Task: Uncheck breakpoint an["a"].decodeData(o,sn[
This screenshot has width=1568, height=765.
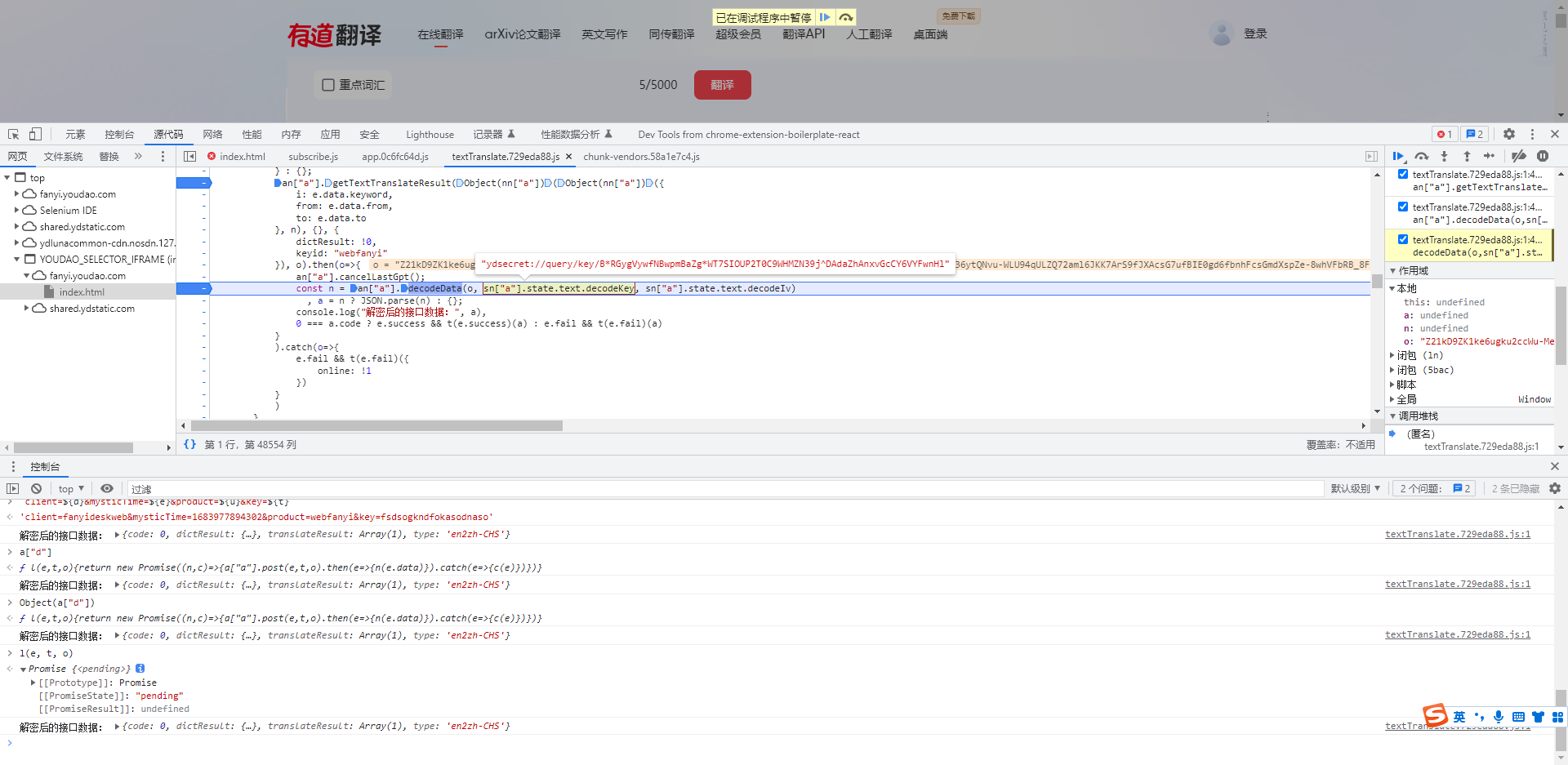Action: (x=1403, y=207)
